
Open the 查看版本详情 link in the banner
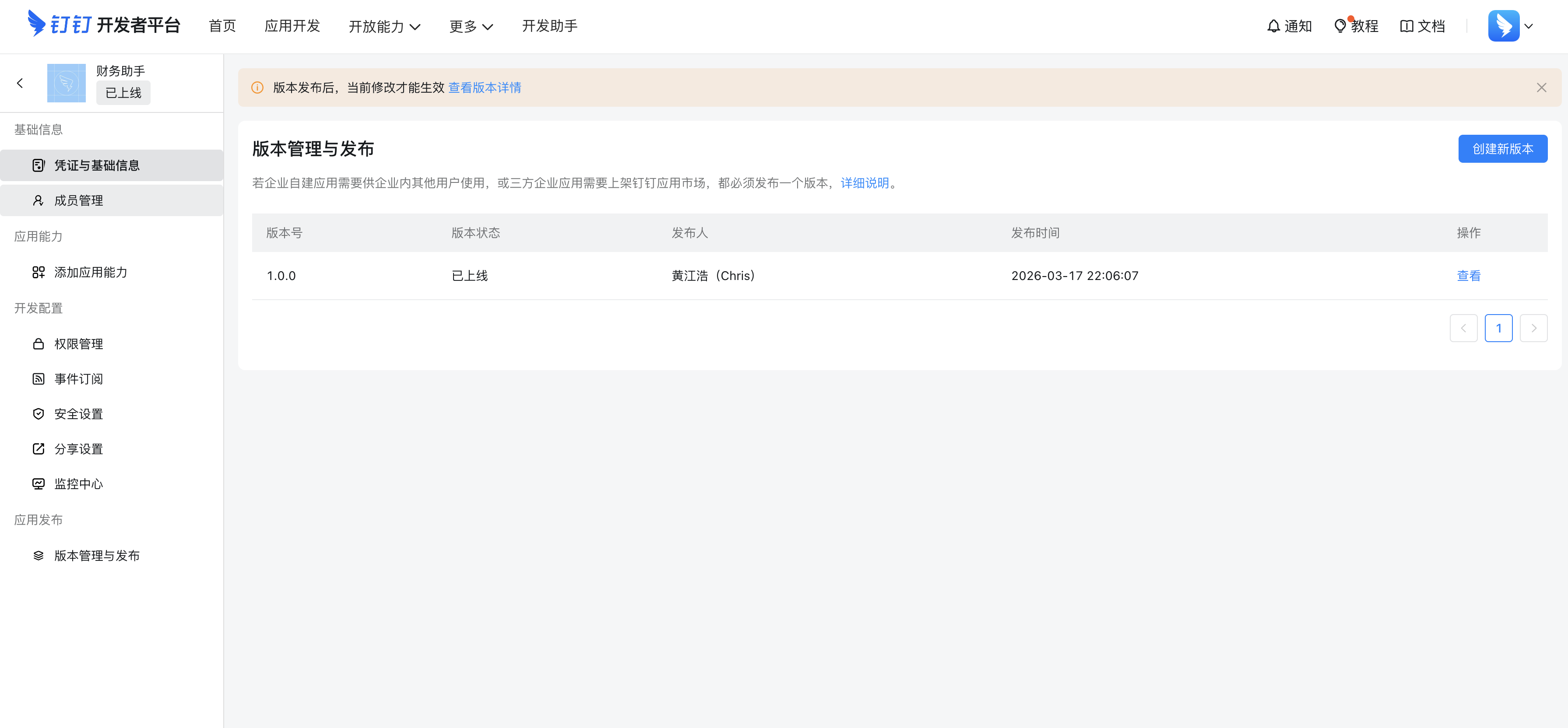point(485,87)
